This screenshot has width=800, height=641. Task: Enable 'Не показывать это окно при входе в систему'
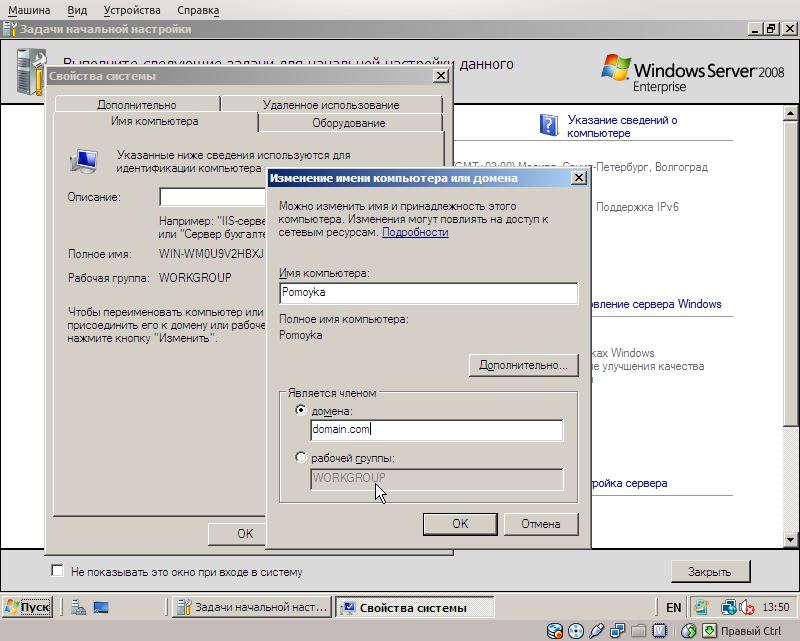tap(57, 570)
